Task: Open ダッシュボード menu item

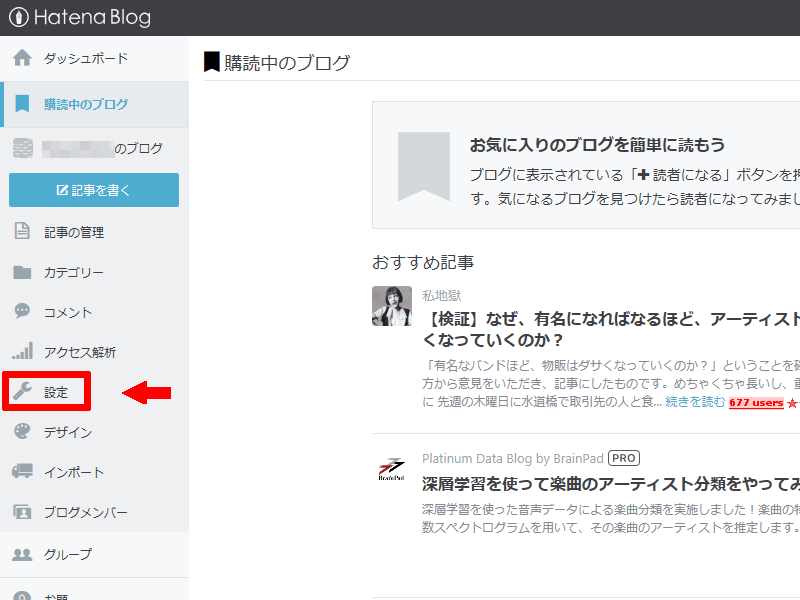Action: 86,58
